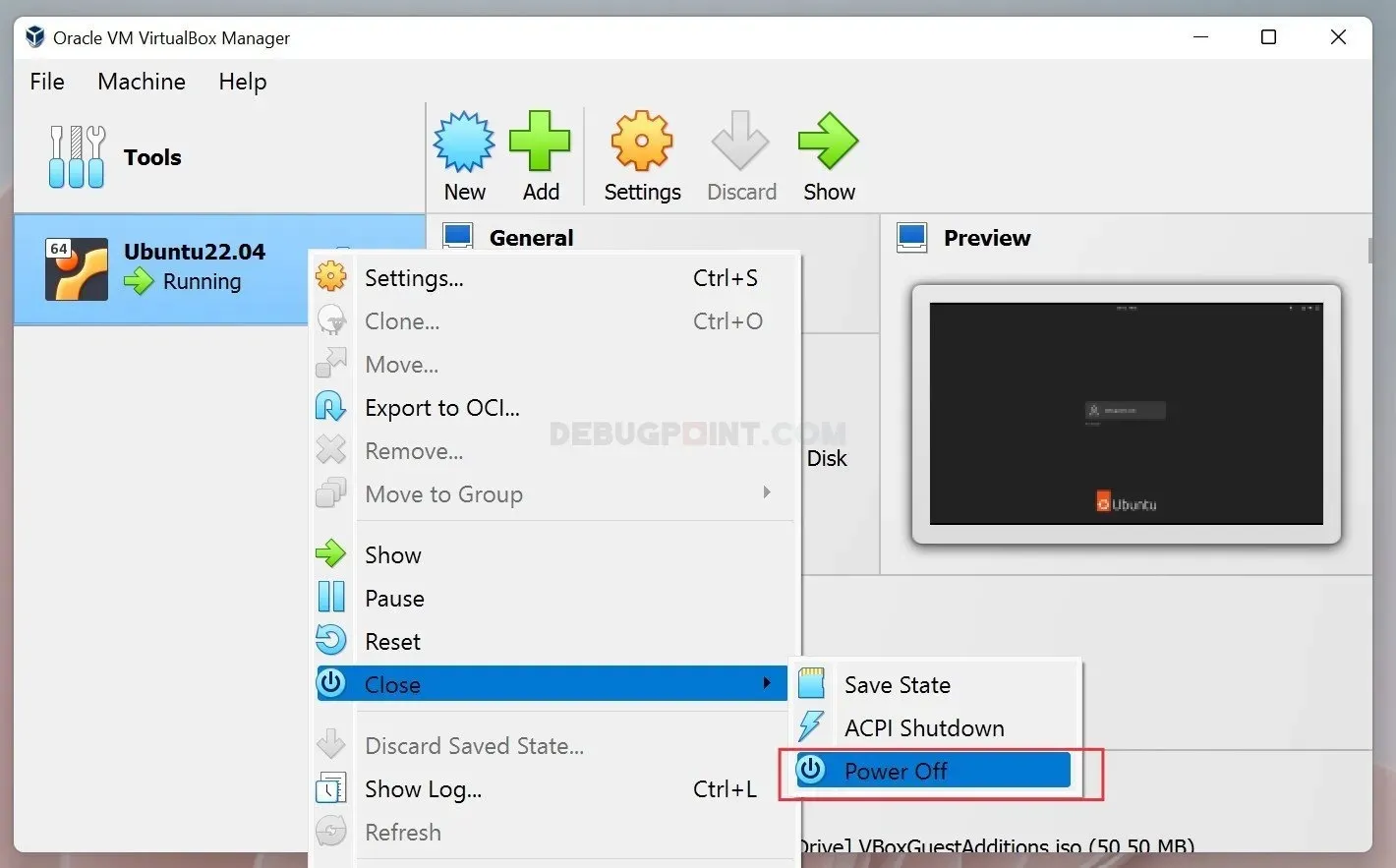The image size is (1396, 868).
Task: Click the Running status text
Action: (202, 282)
